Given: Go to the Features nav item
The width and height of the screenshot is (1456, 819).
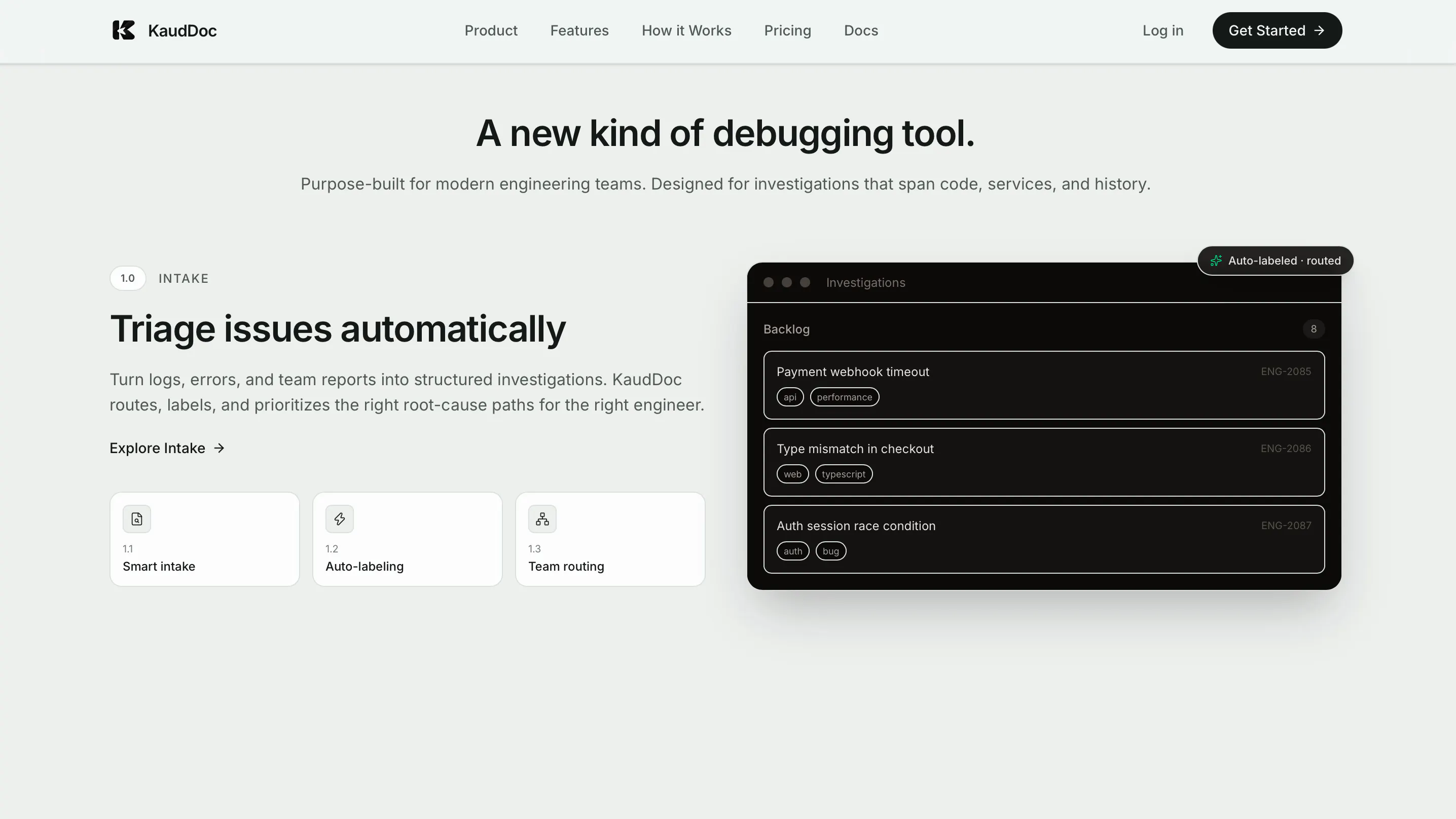Looking at the screenshot, I should coord(579,30).
